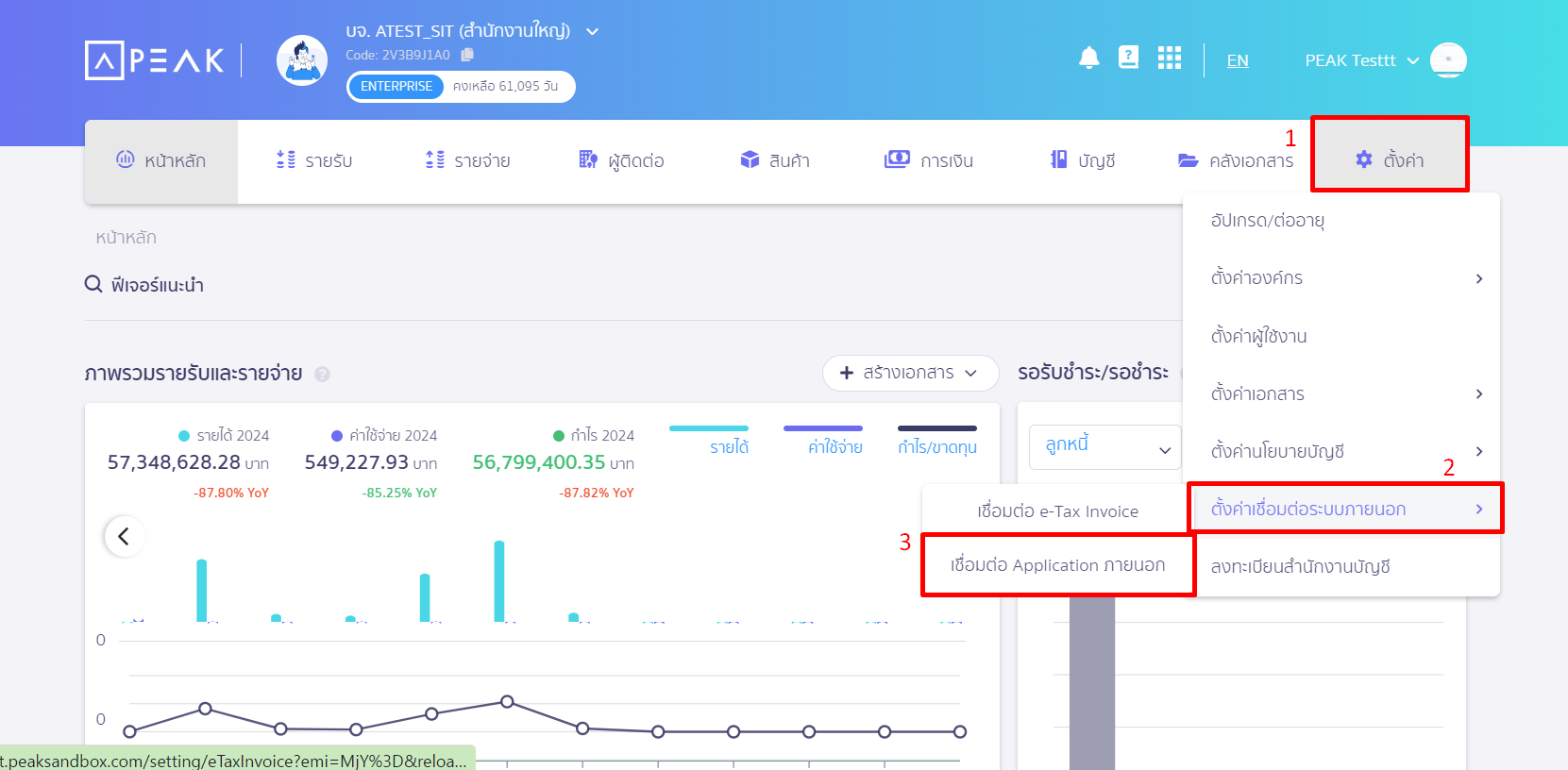Open the รายจ่าย expense menu

coord(467,161)
